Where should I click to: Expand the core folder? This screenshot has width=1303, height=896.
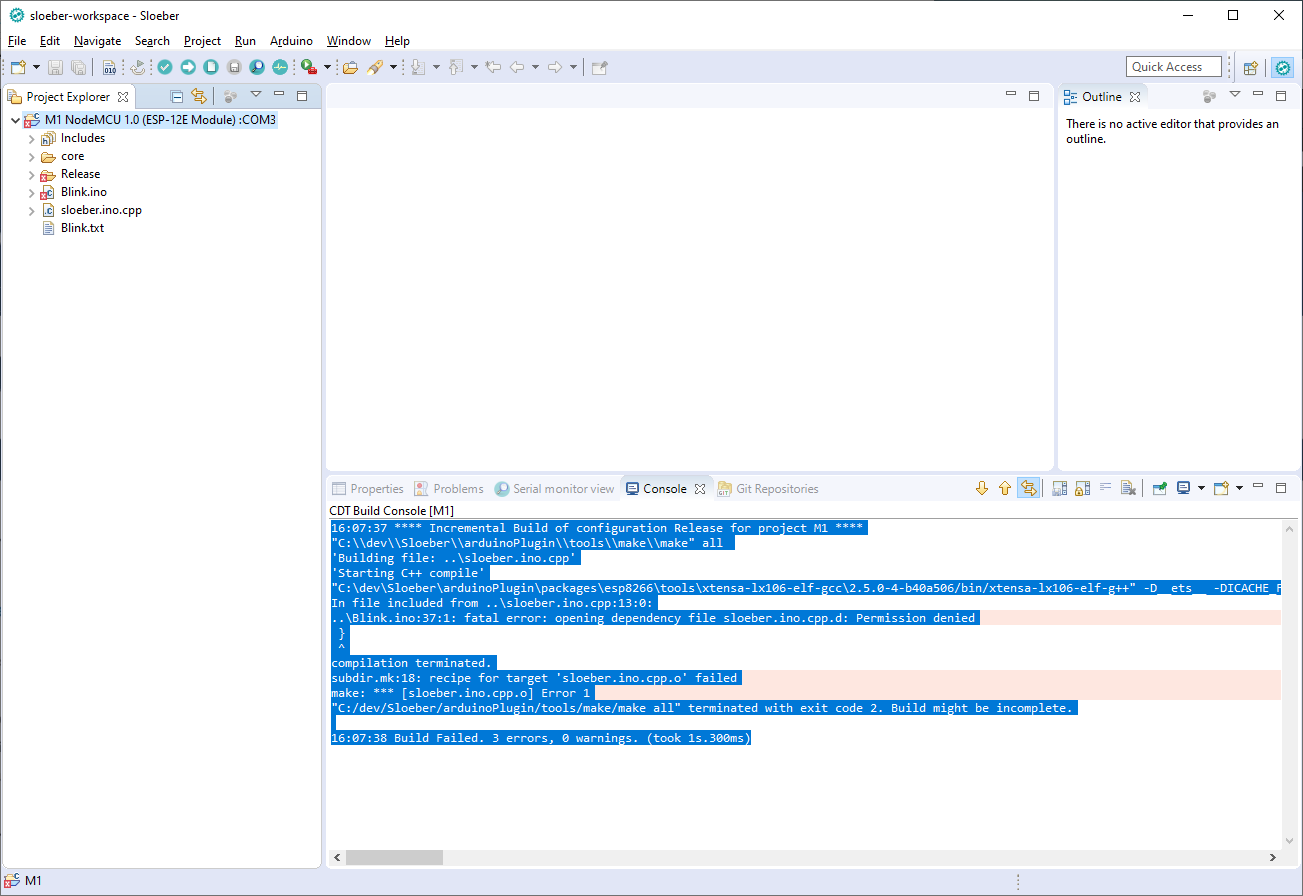(31, 157)
